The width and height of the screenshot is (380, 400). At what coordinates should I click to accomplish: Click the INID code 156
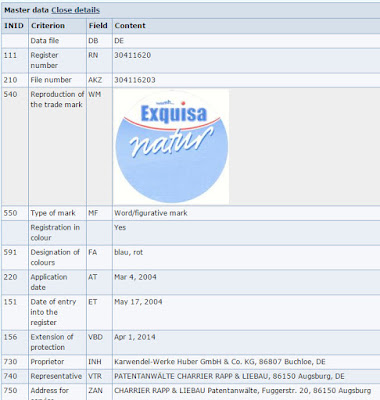coord(10,337)
